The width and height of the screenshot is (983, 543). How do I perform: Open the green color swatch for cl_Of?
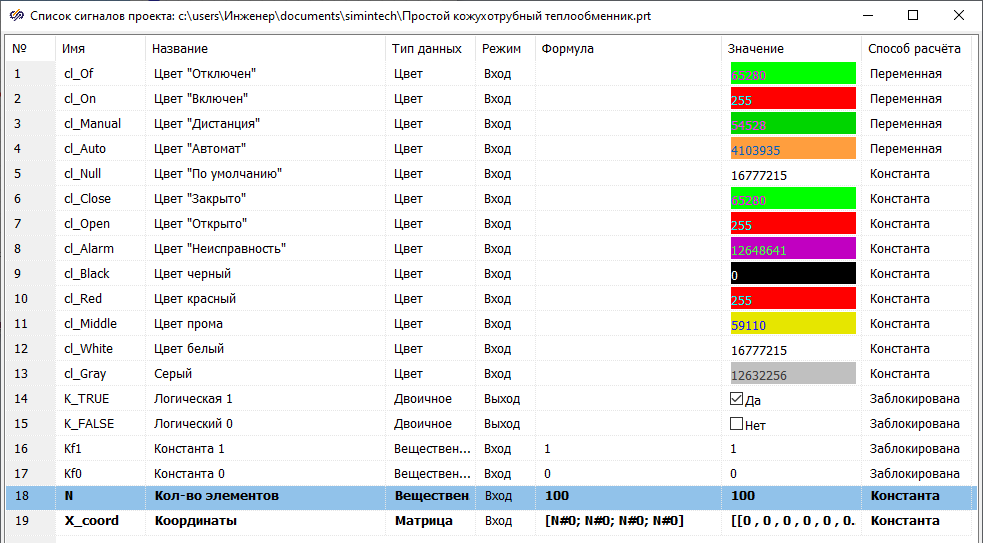[793, 74]
